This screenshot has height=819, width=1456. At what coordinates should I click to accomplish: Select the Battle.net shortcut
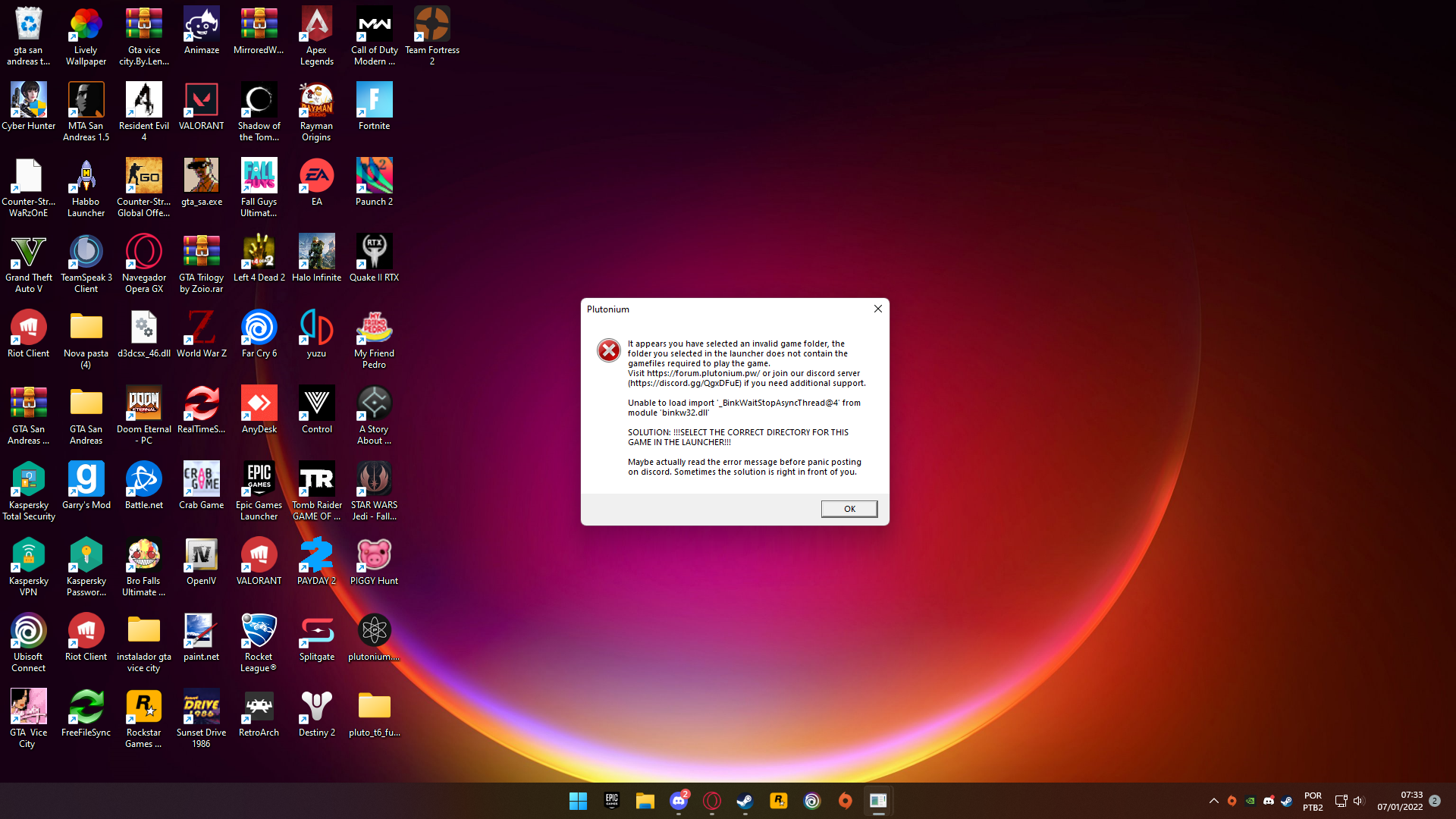(144, 485)
